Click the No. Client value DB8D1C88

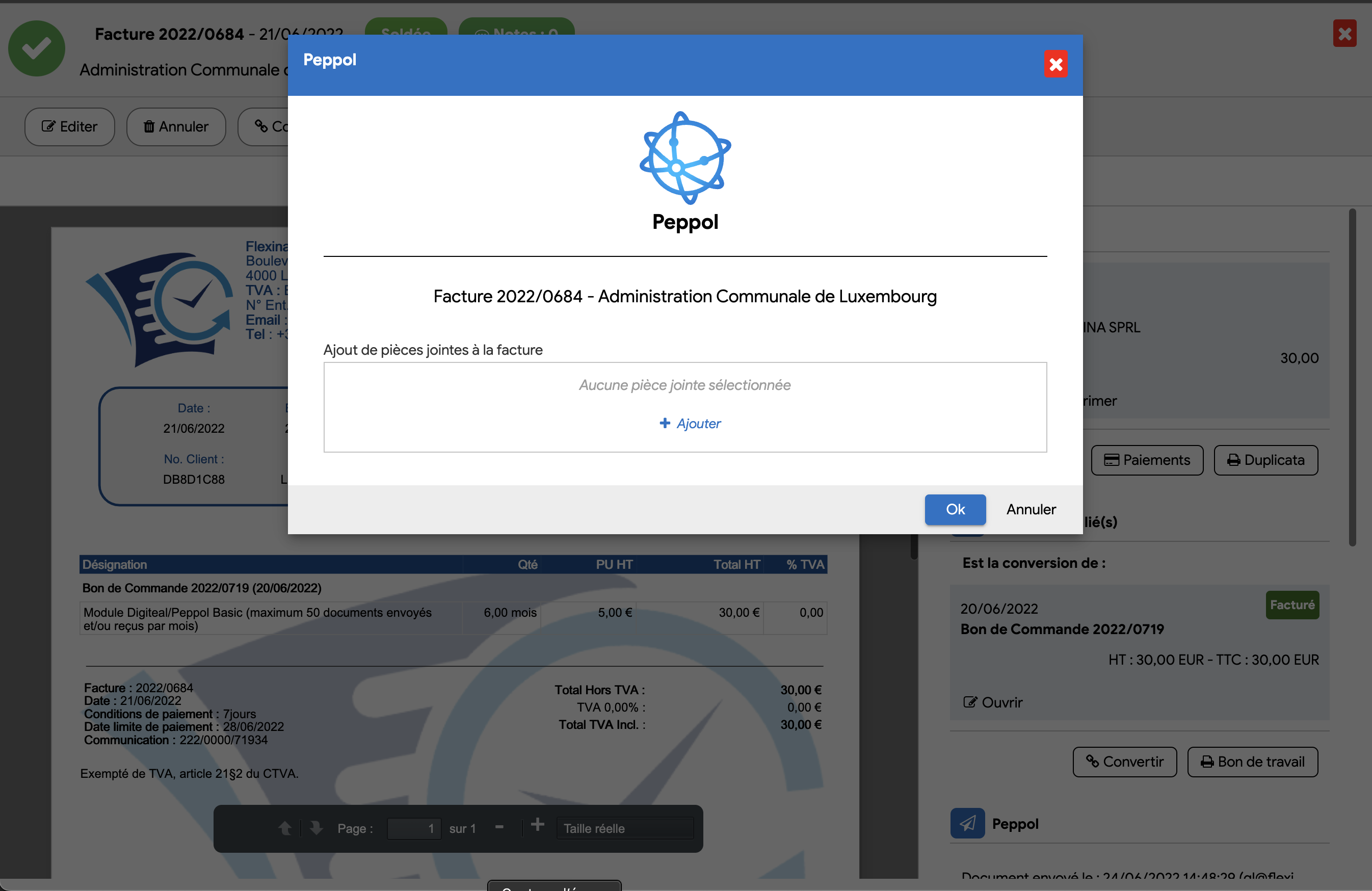tap(194, 479)
